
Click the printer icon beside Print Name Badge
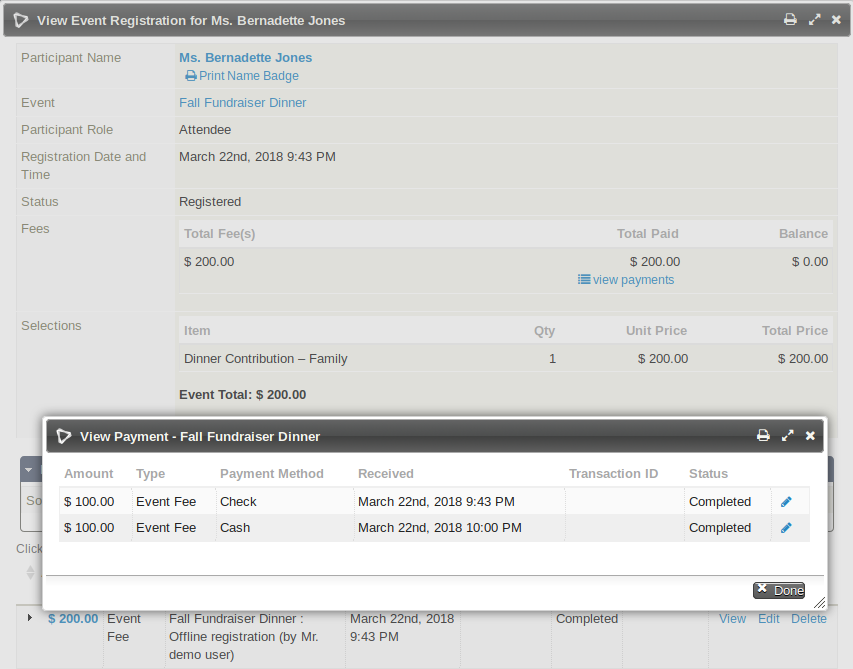(189, 75)
